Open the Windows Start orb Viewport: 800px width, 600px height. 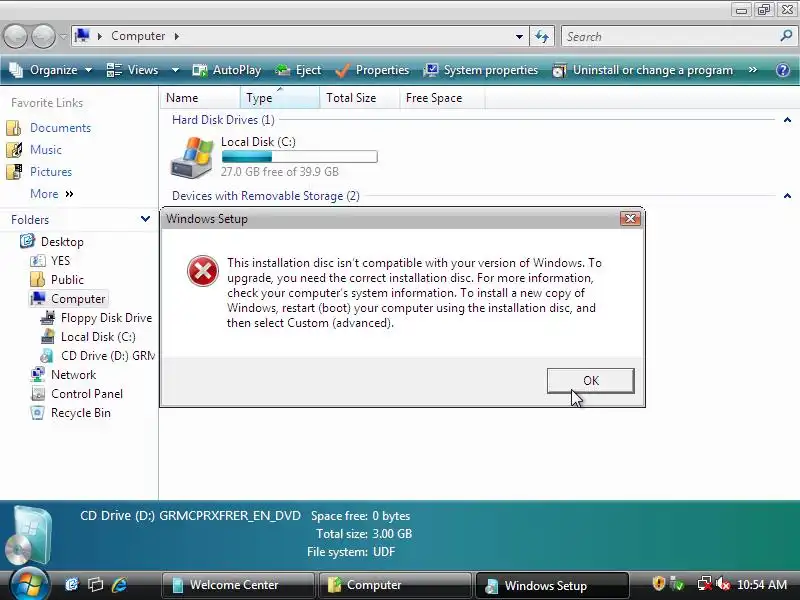point(29,583)
